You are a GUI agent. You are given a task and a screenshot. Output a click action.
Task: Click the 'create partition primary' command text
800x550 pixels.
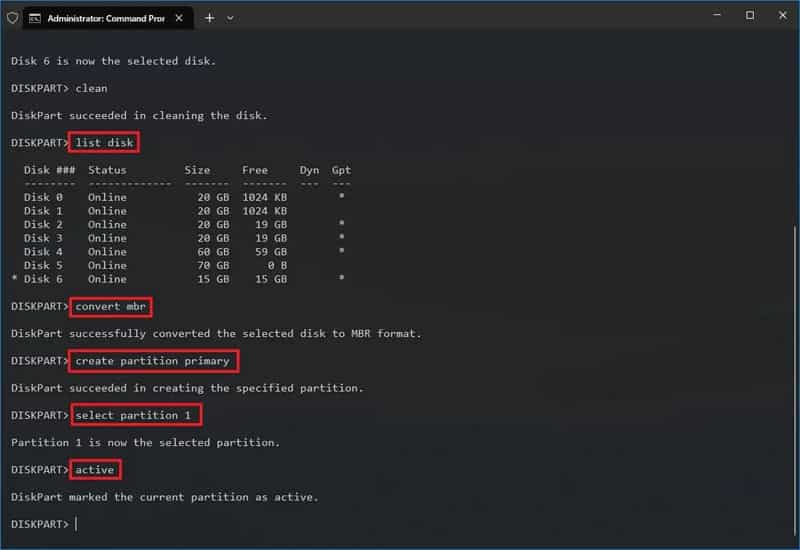point(153,360)
